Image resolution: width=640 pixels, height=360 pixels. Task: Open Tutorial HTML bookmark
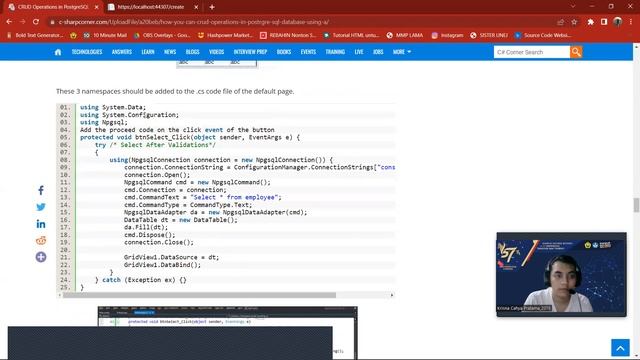[x=351, y=36]
